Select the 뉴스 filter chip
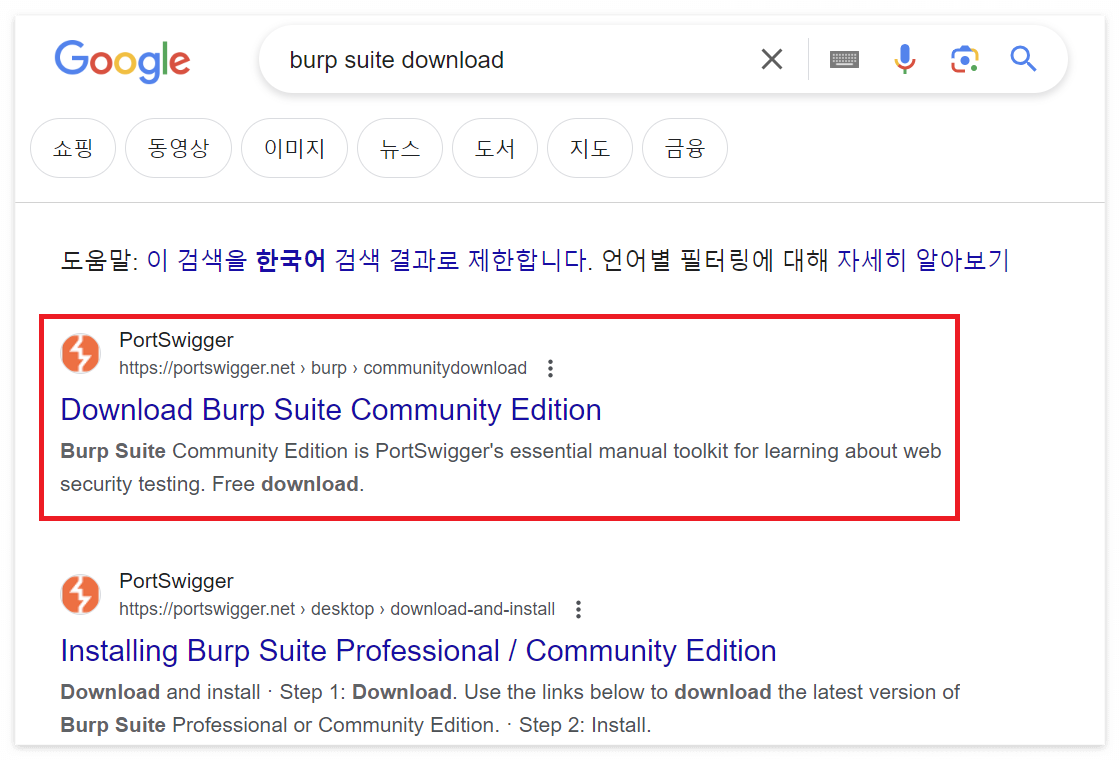 pyautogui.click(x=400, y=149)
